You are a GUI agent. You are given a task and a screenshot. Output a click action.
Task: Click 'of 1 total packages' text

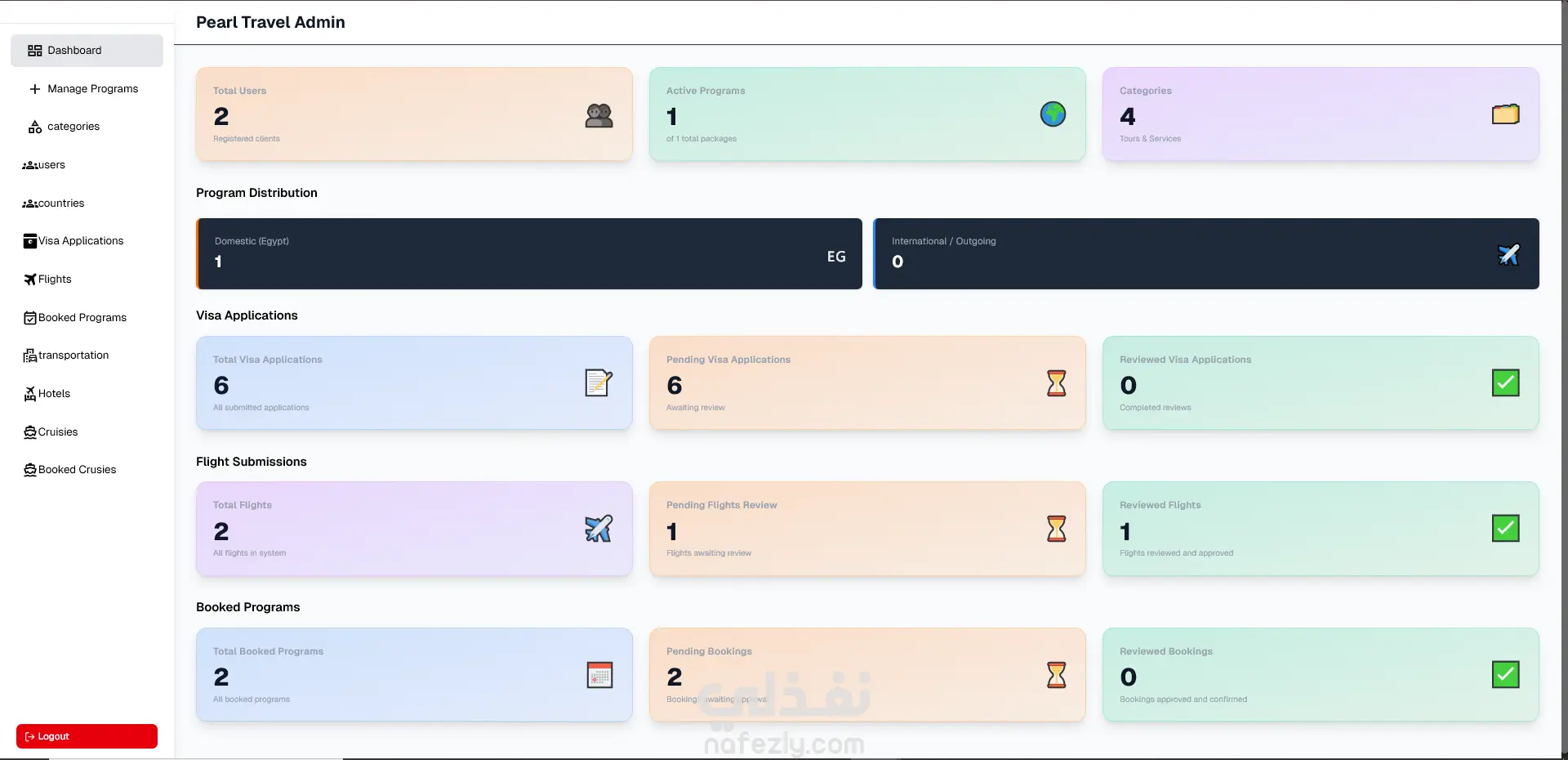[702, 139]
